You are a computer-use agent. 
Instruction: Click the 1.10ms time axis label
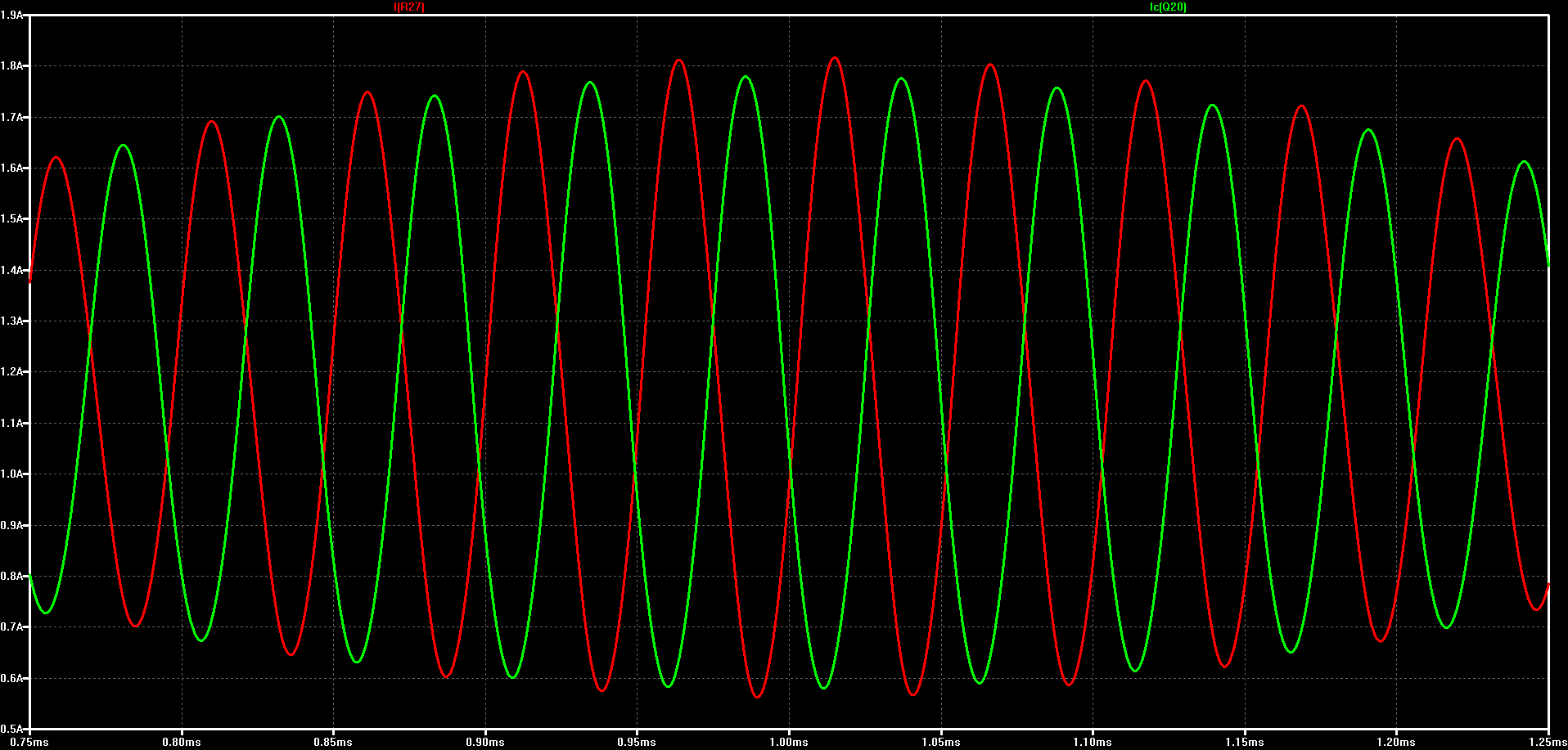click(x=1093, y=743)
